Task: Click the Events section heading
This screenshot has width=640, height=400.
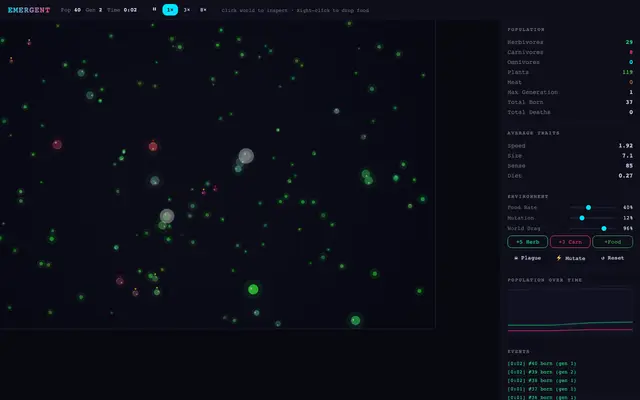Action: pyautogui.click(x=518, y=351)
